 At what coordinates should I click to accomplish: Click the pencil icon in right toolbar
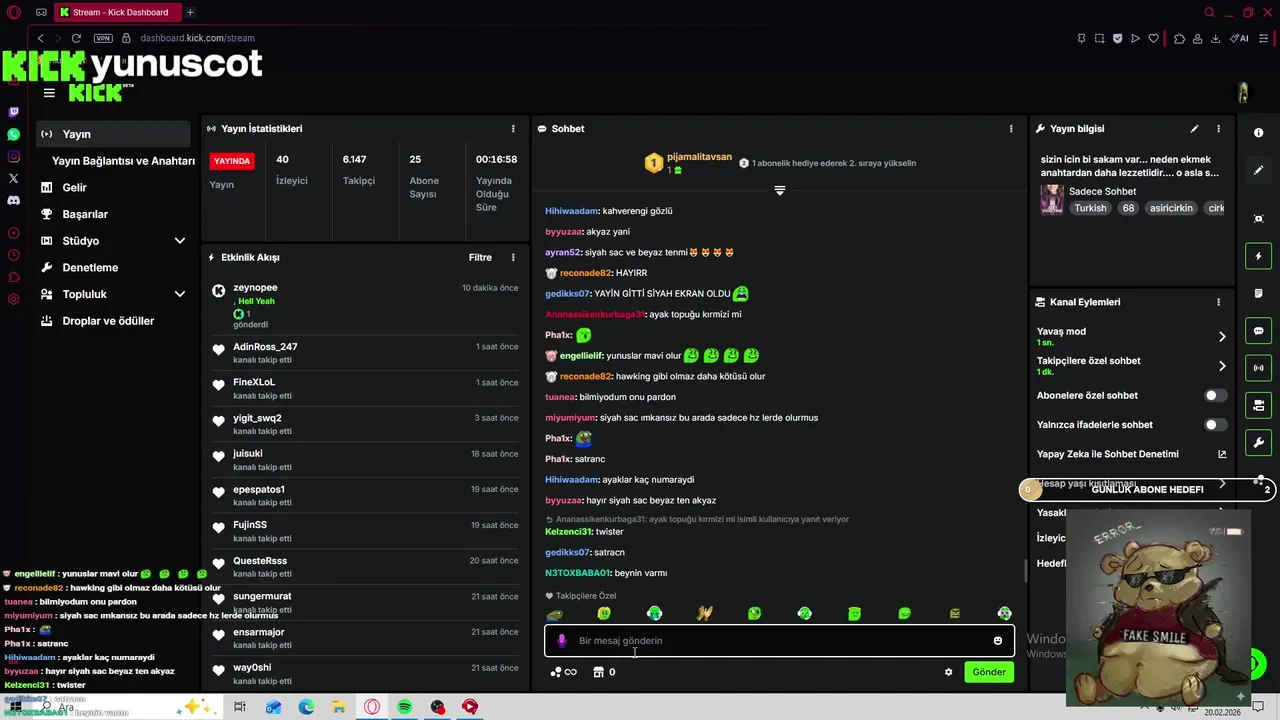pyautogui.click(x=1258, y=171)
